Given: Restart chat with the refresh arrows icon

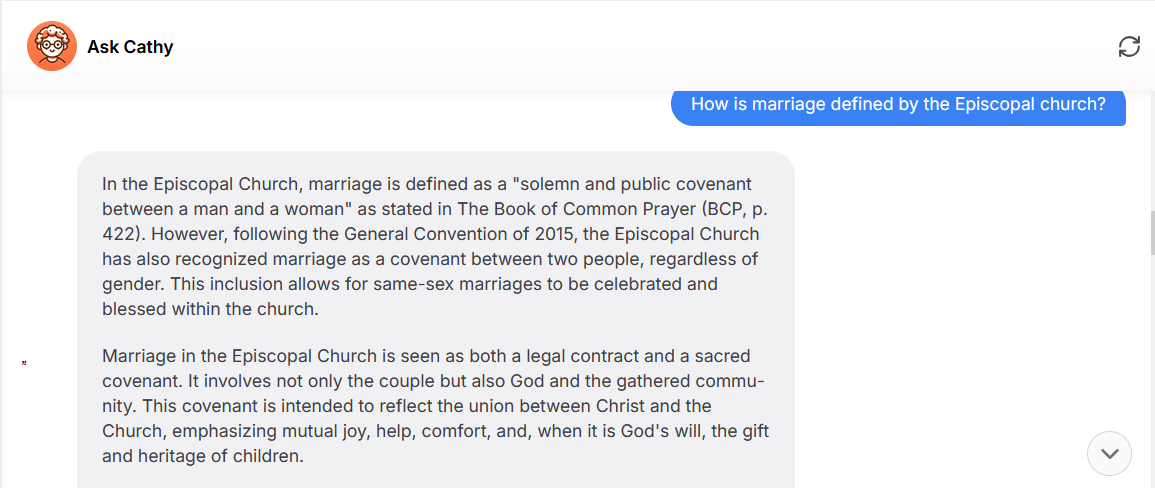Looking at the screenshot, I should tap(1129, 46).
